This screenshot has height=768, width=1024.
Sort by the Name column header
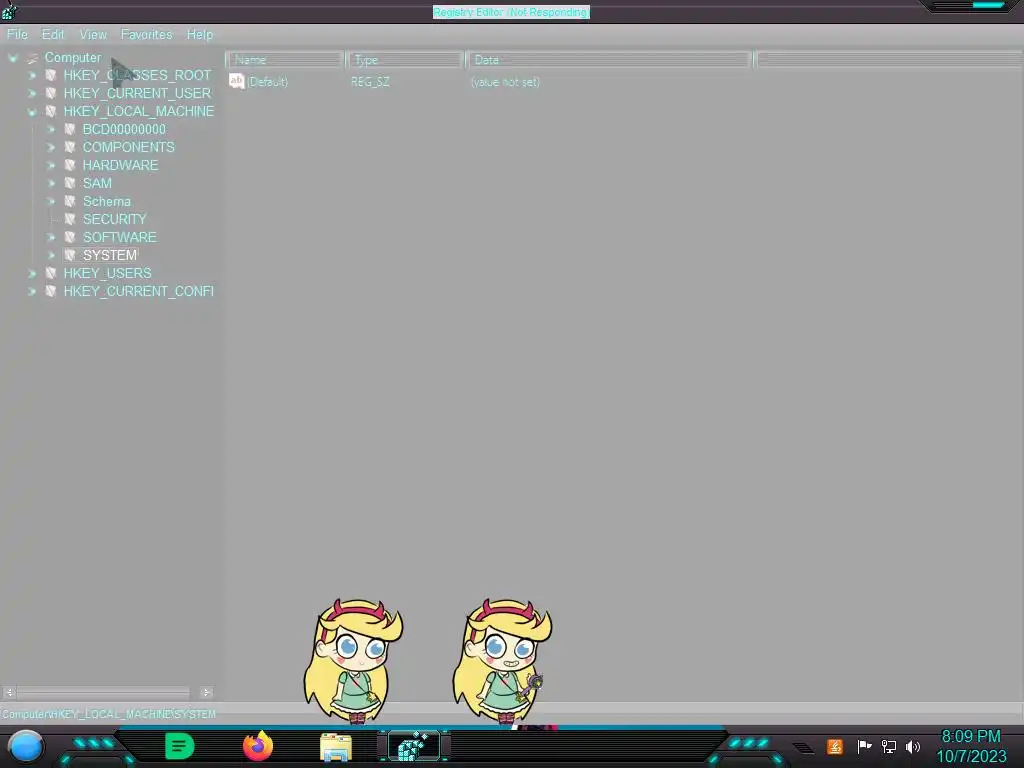click(285, 60)
